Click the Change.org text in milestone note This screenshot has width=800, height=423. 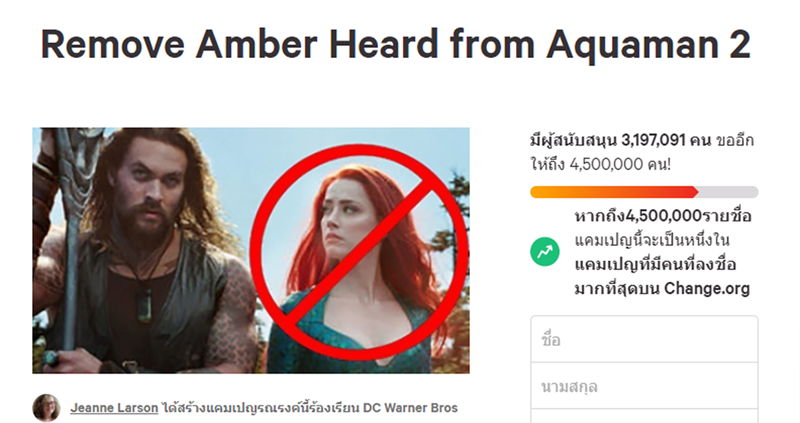point(707,288)
